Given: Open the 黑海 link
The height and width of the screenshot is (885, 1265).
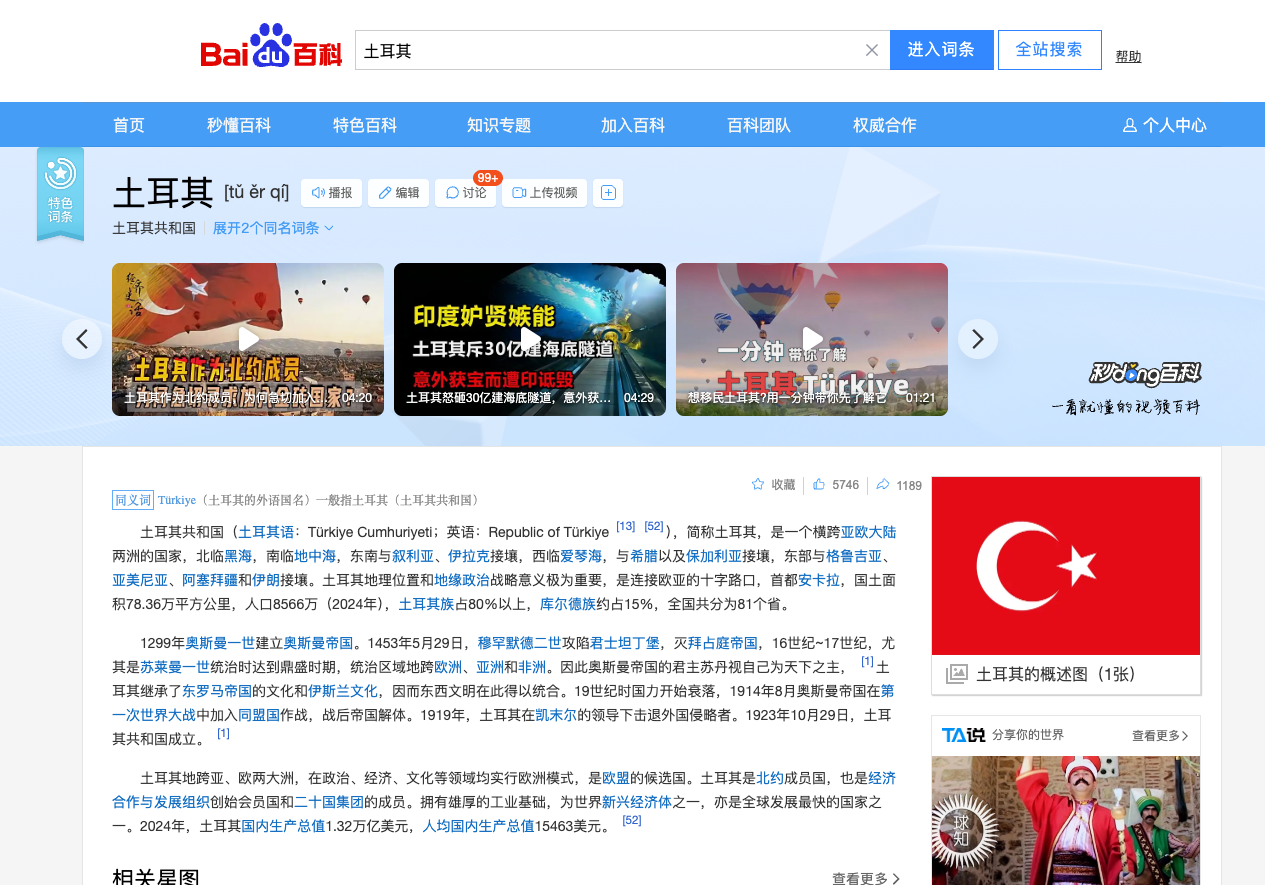Looking at the screenshot, I should point(238,556).
